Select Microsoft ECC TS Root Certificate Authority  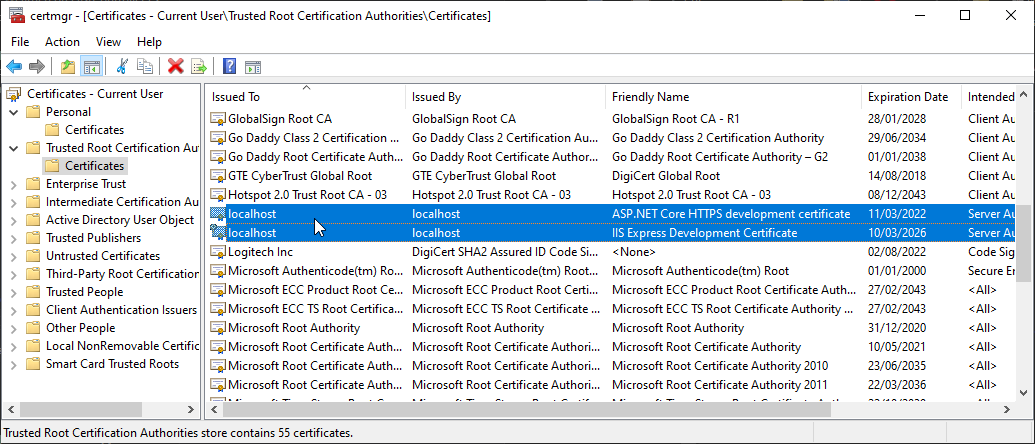(611, 309)
